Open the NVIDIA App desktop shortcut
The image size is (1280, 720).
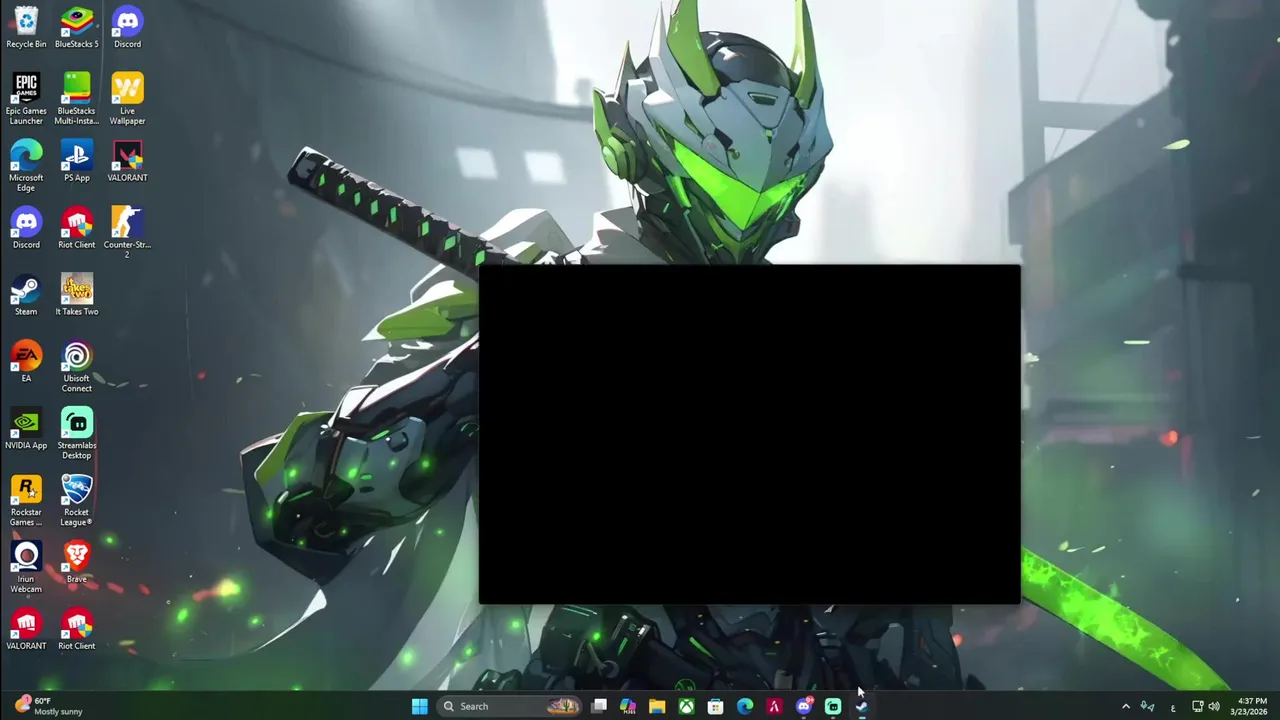coord(26,429)
